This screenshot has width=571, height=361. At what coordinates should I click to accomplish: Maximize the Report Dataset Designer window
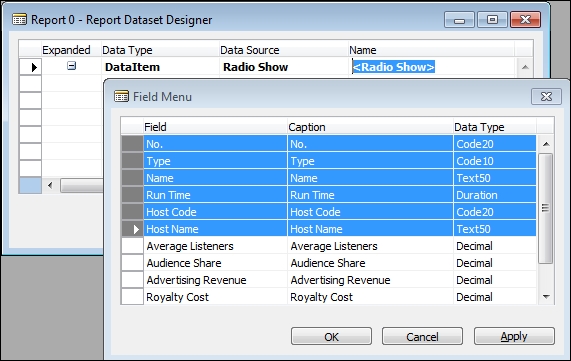(x=492, y=19)
